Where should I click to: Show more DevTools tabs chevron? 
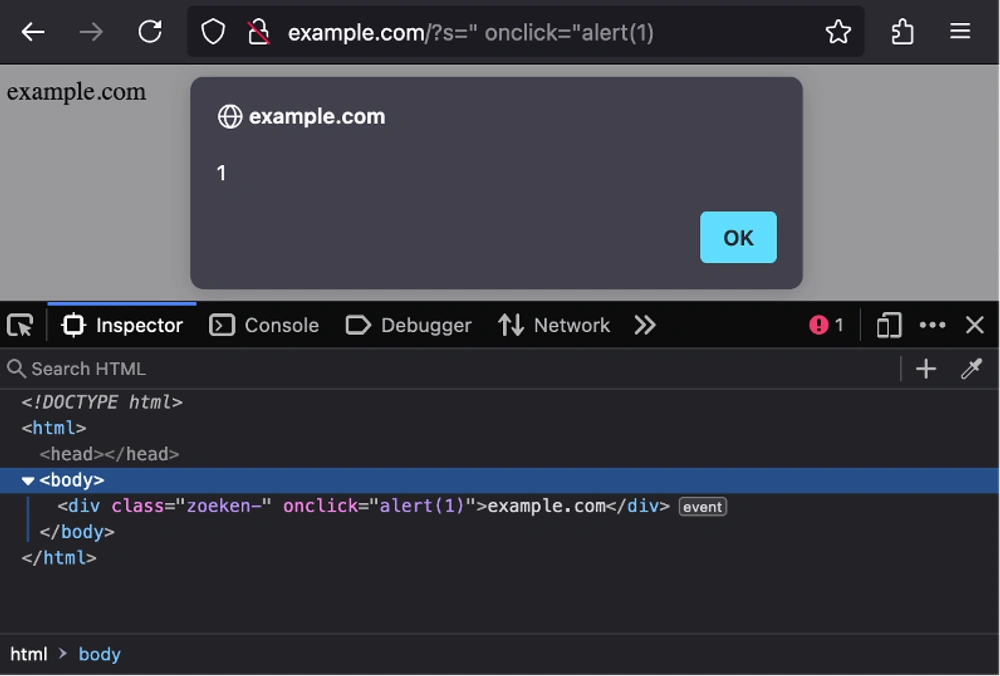coord(645,325)
